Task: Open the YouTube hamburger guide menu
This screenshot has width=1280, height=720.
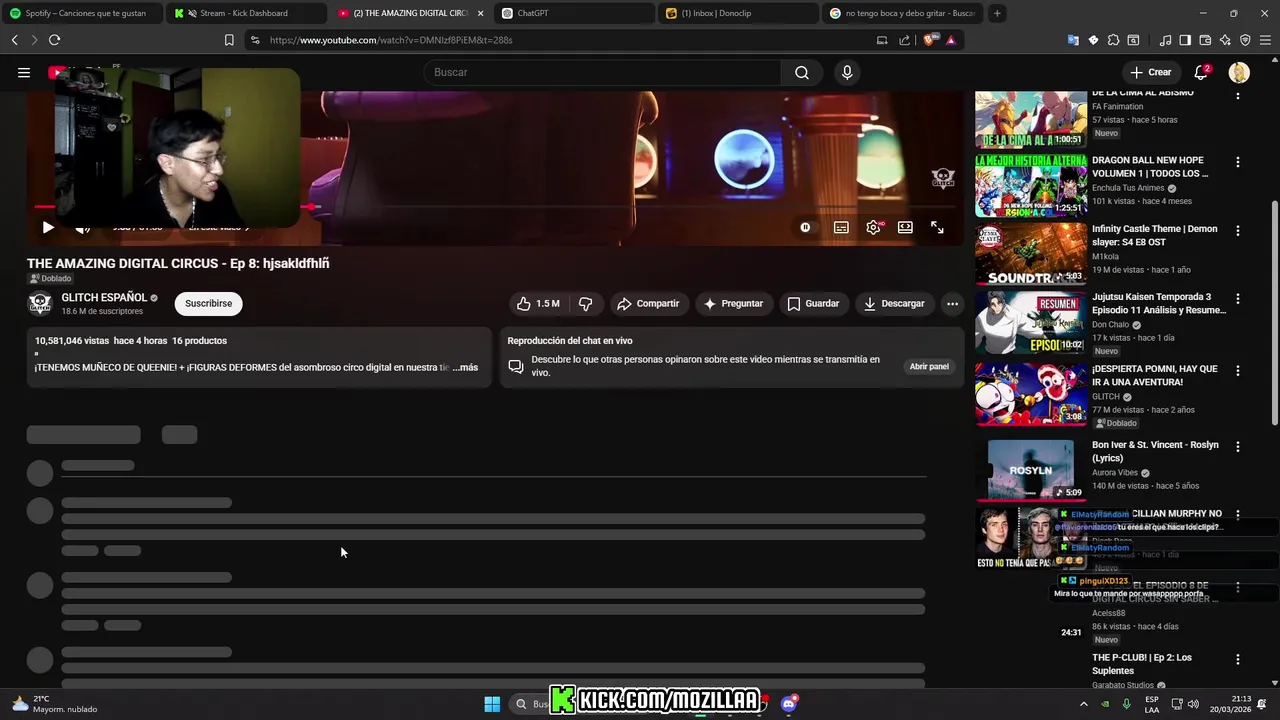Action: click(x=24, y=72)
